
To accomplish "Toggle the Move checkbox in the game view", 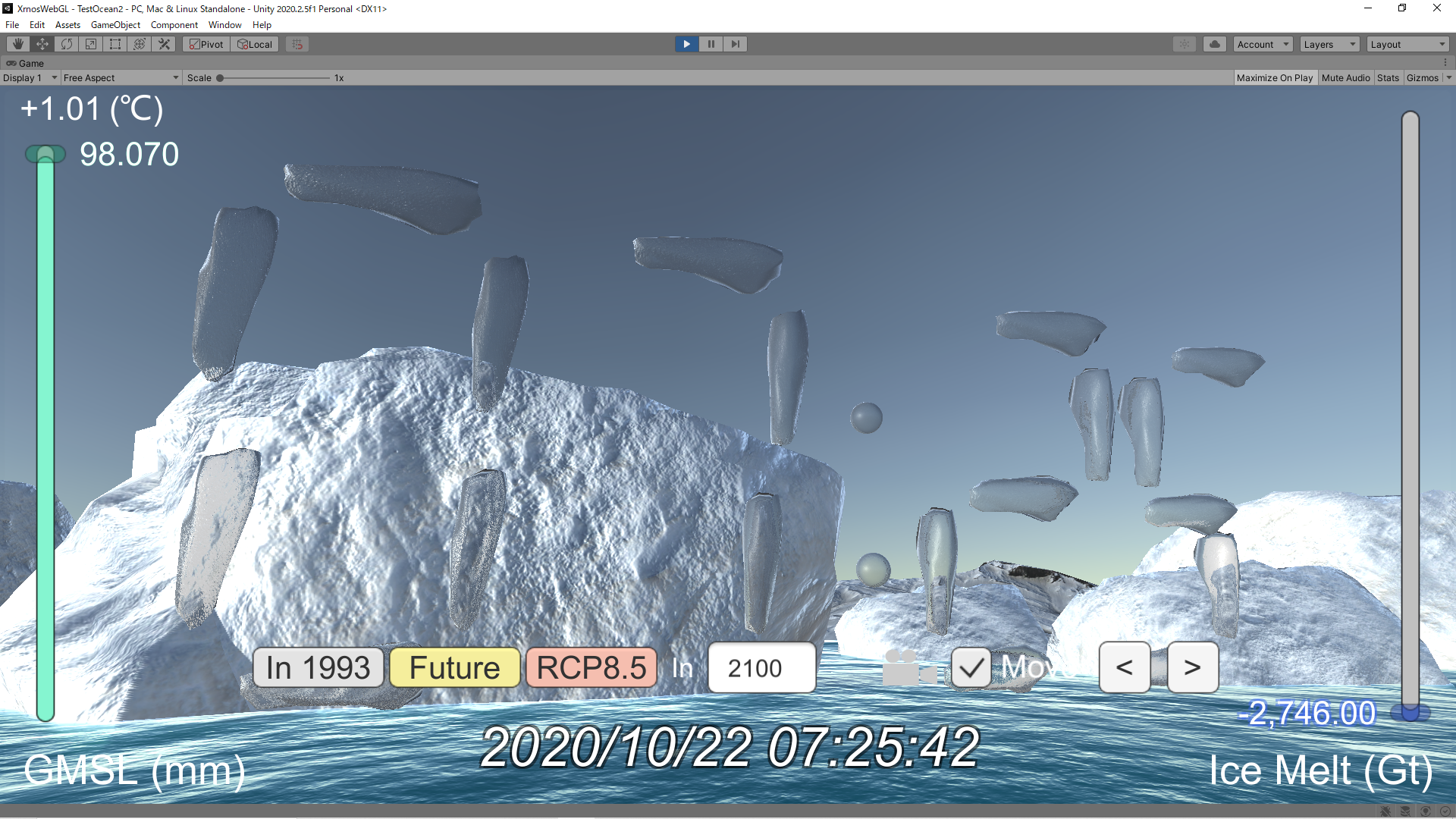I will tap(971, 668).
